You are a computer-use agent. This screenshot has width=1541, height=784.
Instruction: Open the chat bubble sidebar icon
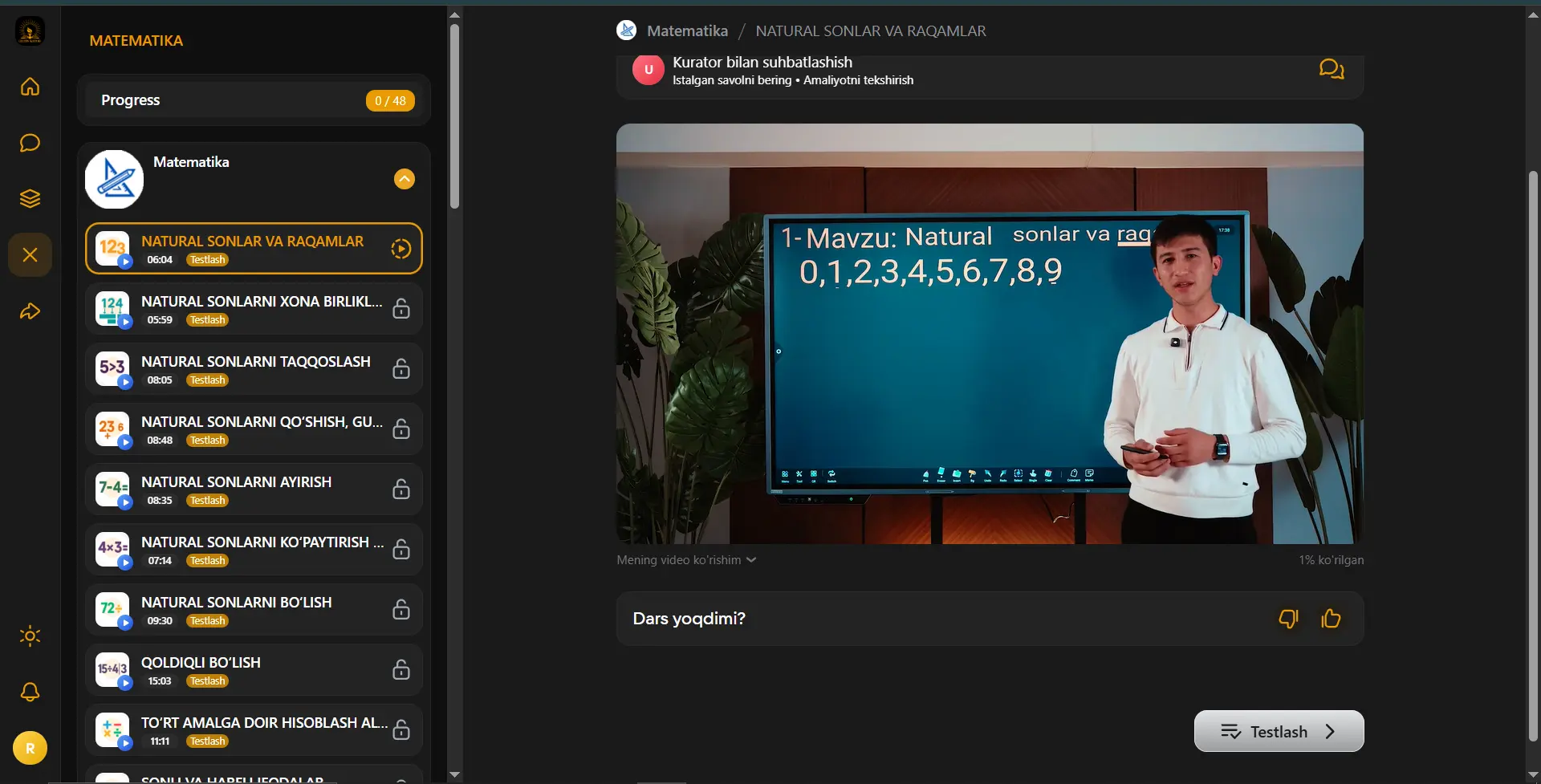coord(30,143)
